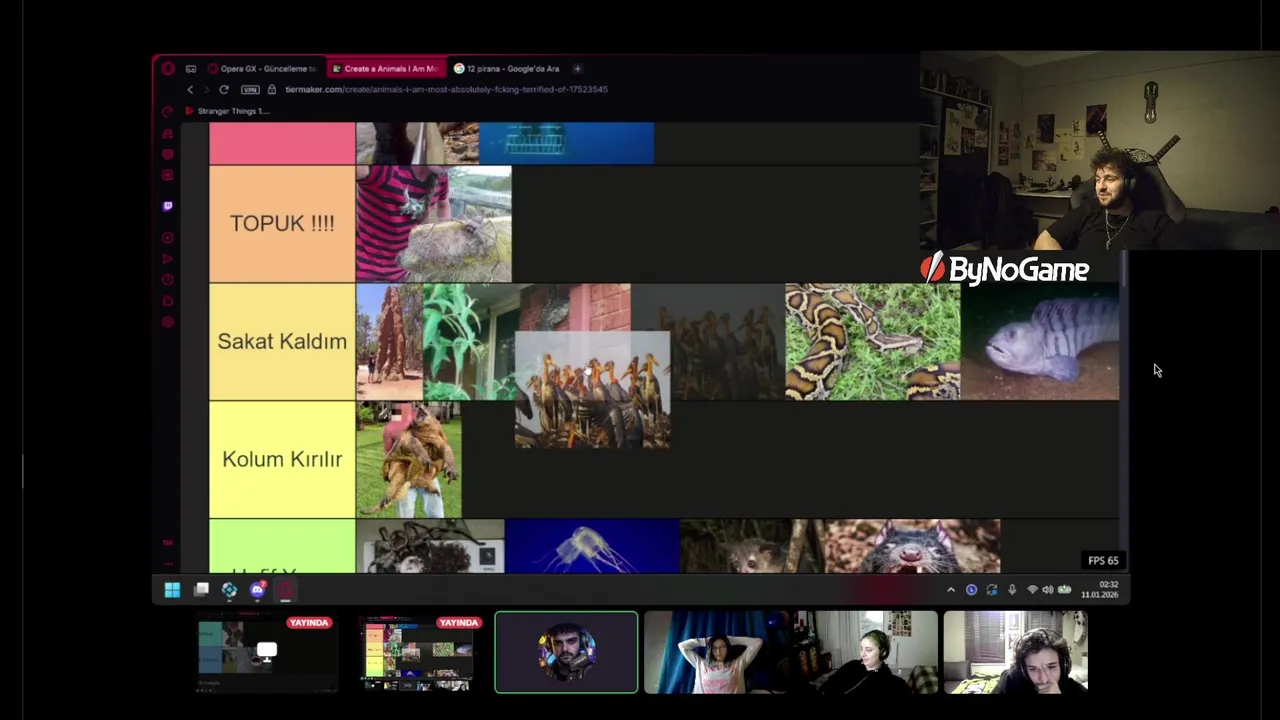Click the Sakat Kaldım tier label
The image size is (1280, 720).
(282, 342)
